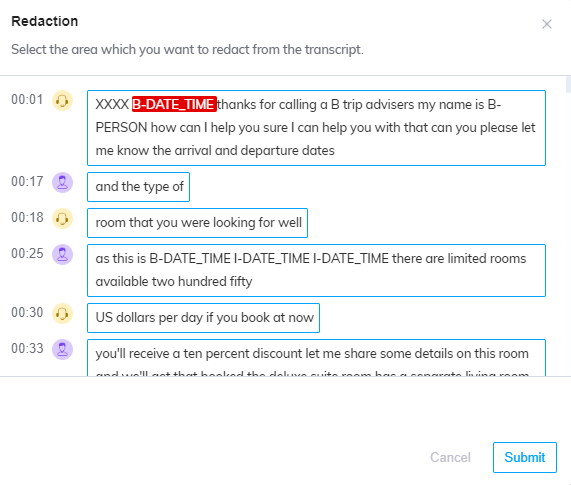Click the 00:33 timestamp
Image resolution: width=571 pixels, height=485 pixels.
[27, 348]
